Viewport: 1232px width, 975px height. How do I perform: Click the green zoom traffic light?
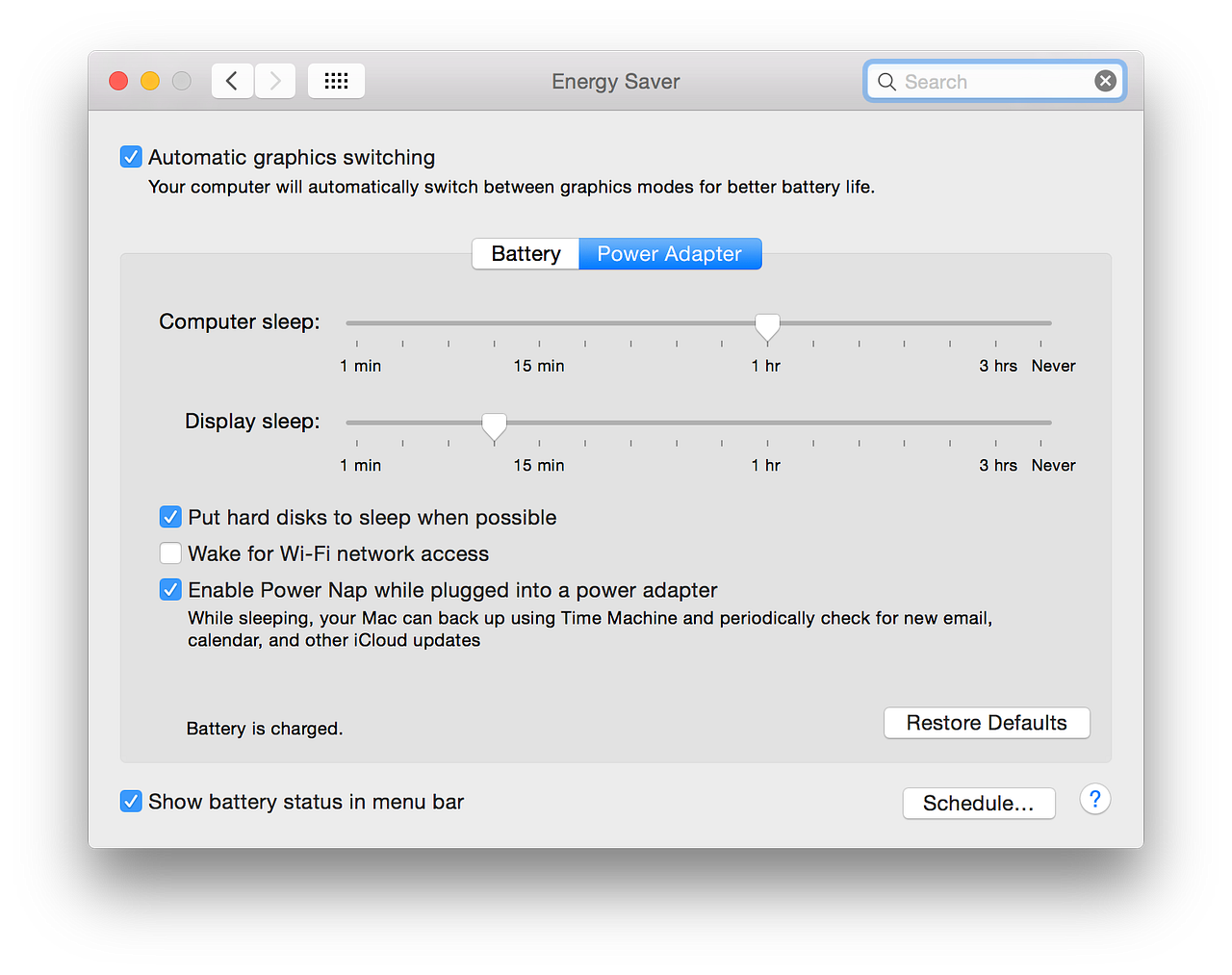[181, 81]
